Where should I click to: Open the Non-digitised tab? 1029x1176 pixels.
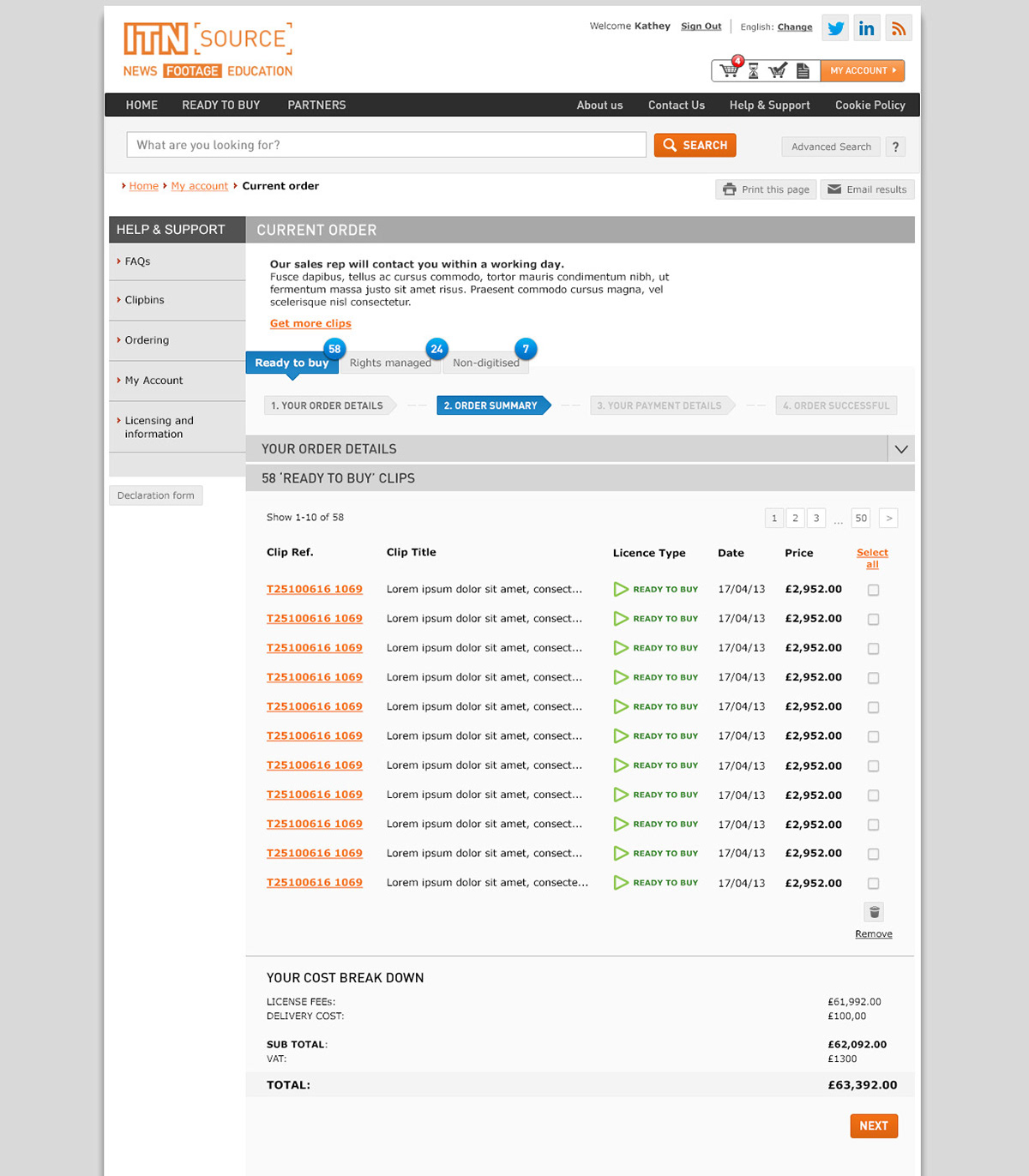[485, 362]
